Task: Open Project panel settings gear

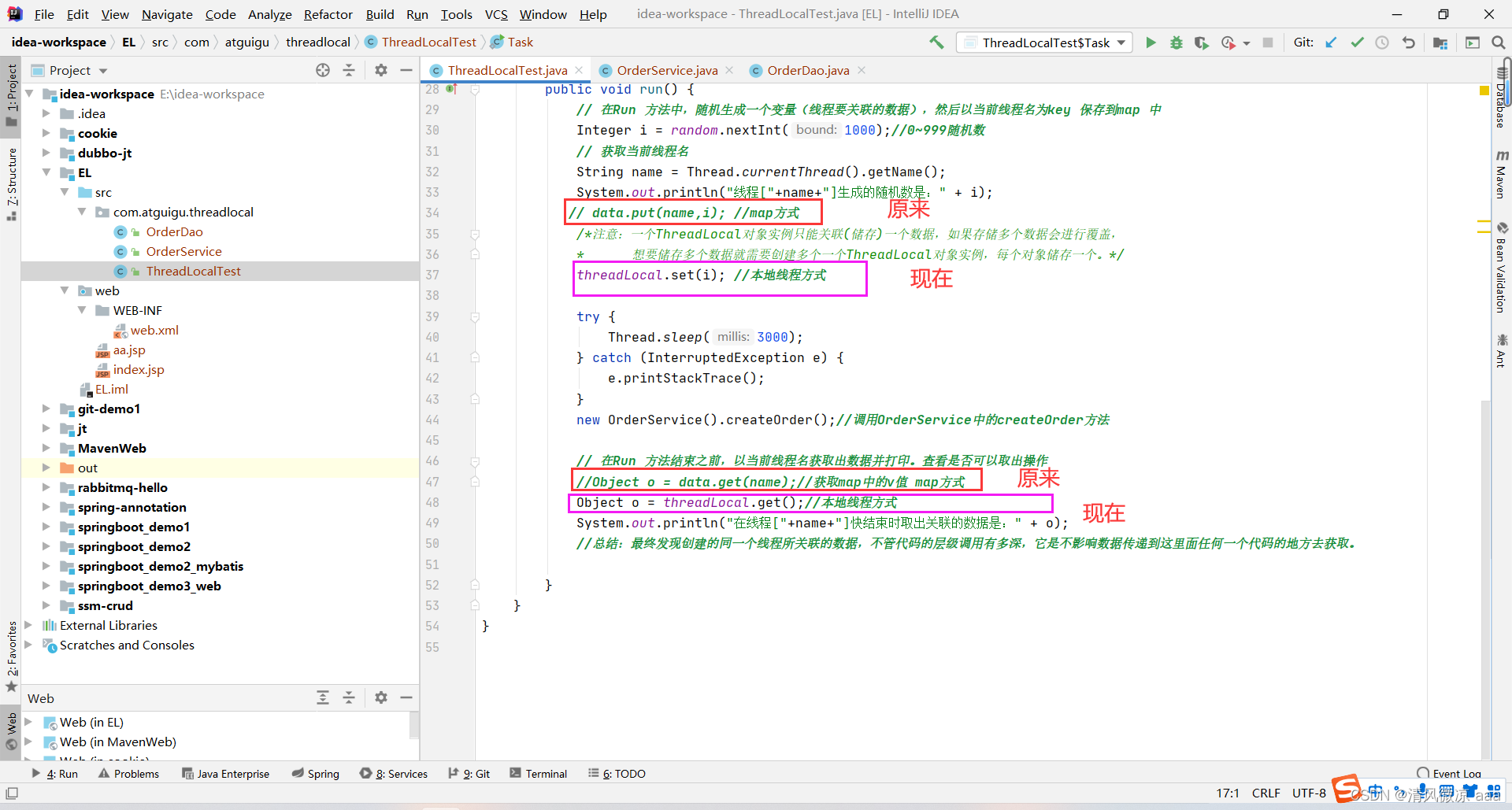Action: tap(381, 70)
